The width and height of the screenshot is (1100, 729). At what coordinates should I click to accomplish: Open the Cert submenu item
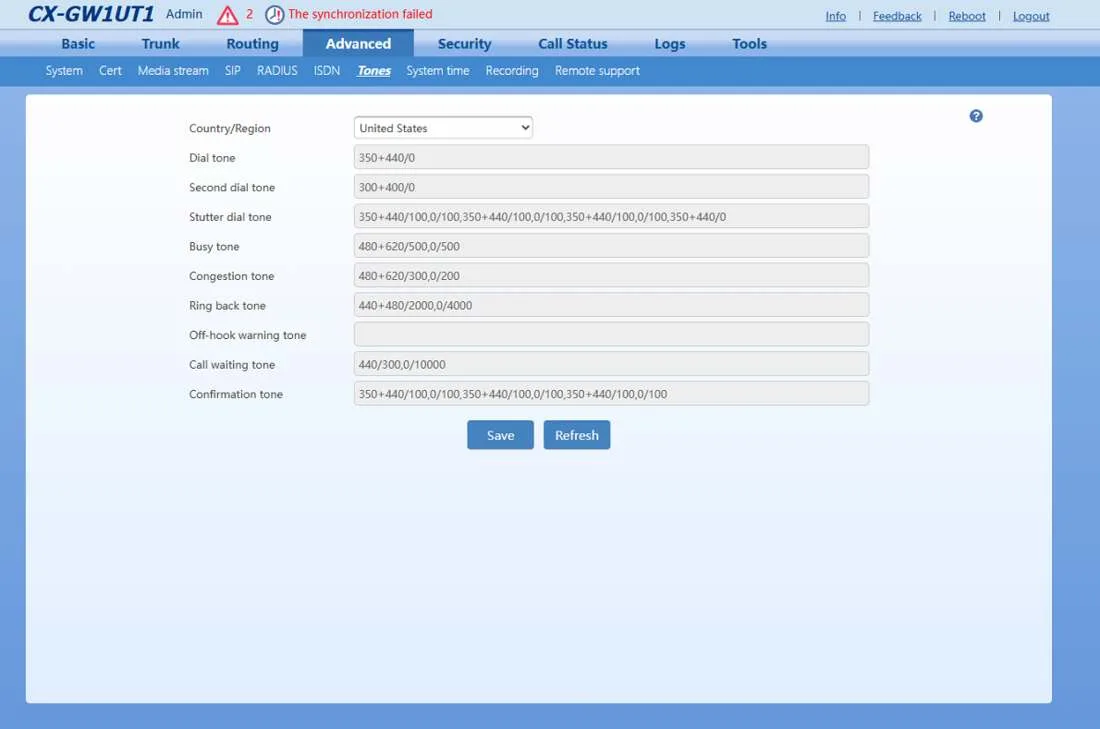110,71
